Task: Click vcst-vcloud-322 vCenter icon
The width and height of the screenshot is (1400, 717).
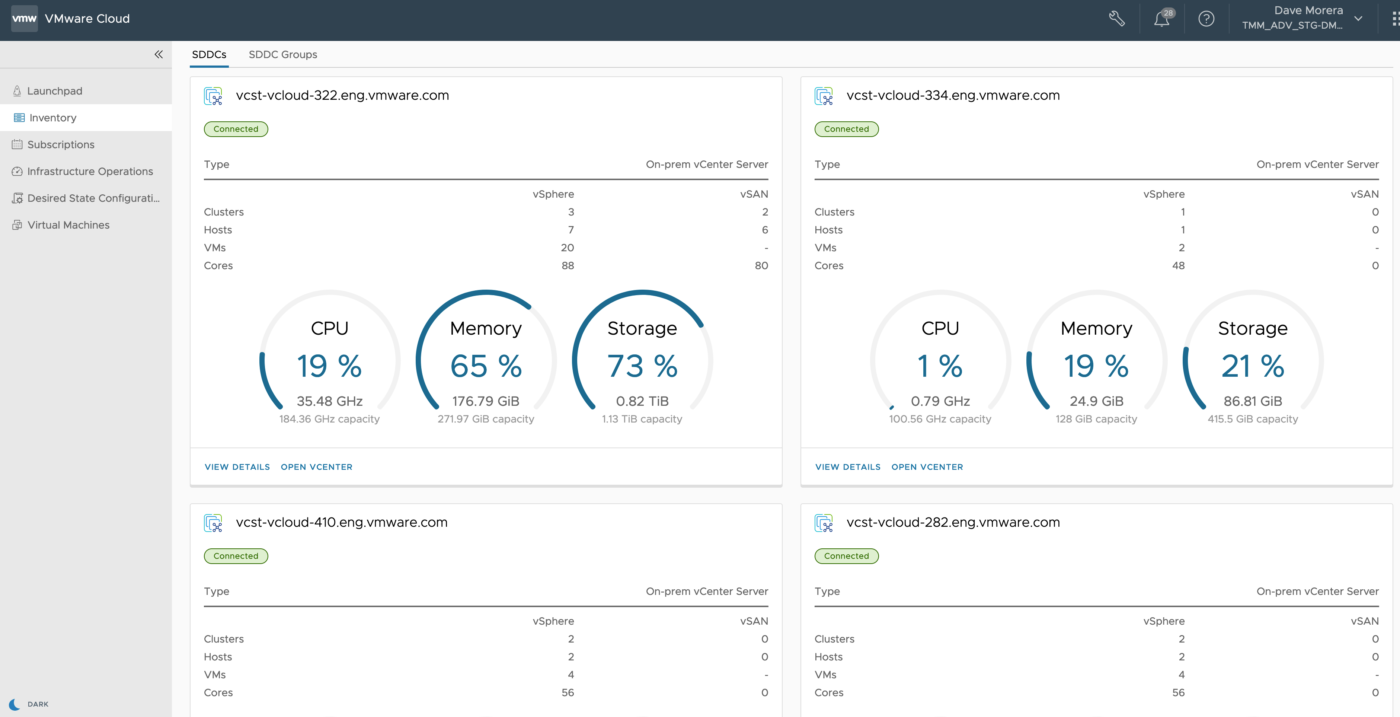Action: [x=213, y=96]
